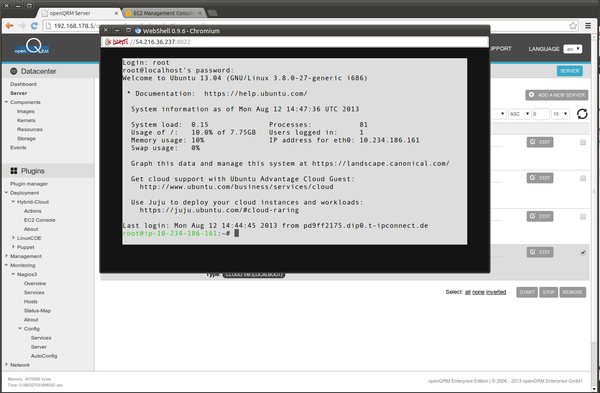Viewport: 600px width, 393px height.
Task: Click the select 'all' link
Action: click(468, 292)
